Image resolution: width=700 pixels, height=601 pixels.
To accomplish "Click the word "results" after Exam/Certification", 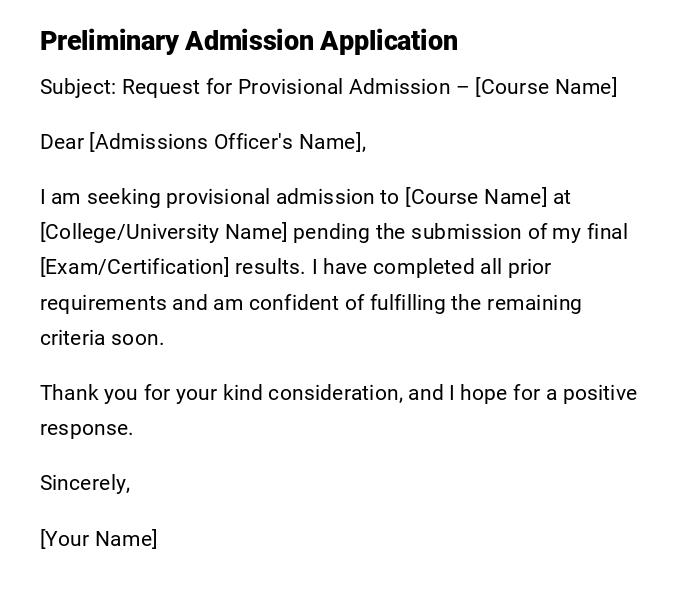I will click(x=267, y=267).
